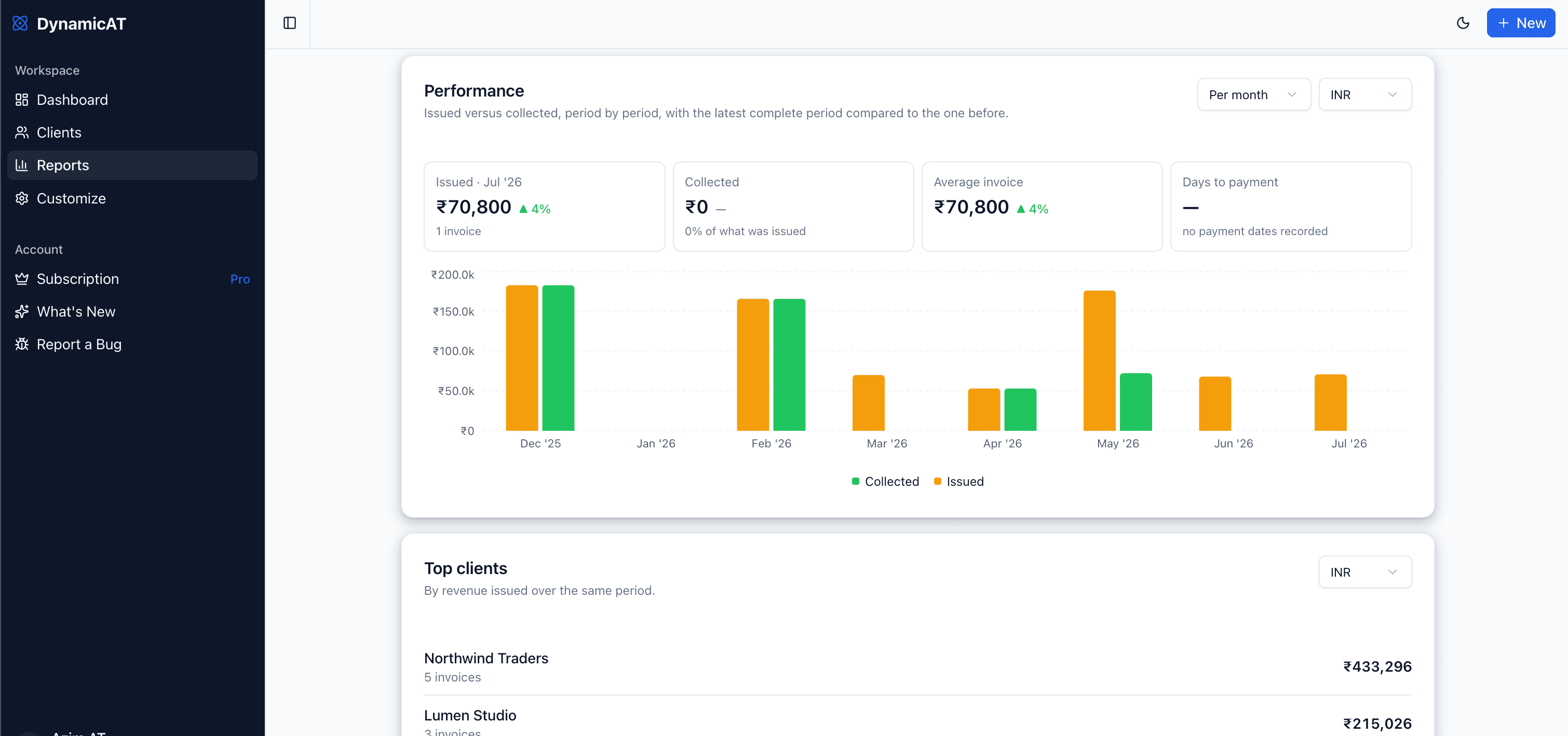
Task: Click the Average invoice stat card
Action: [1042, 206]
